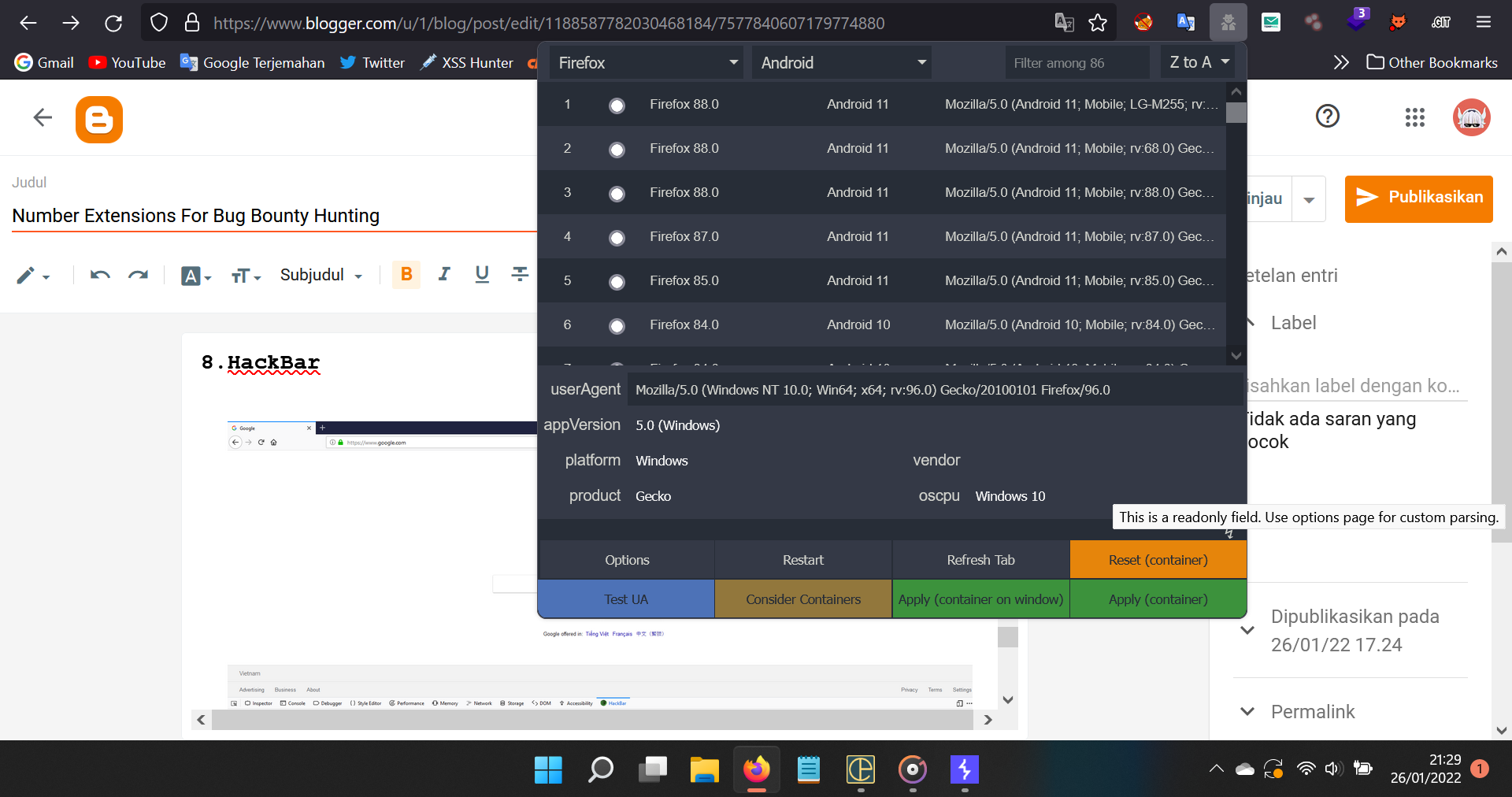Click the Test UA button
Screen dimensions: 1512x797
626,599
